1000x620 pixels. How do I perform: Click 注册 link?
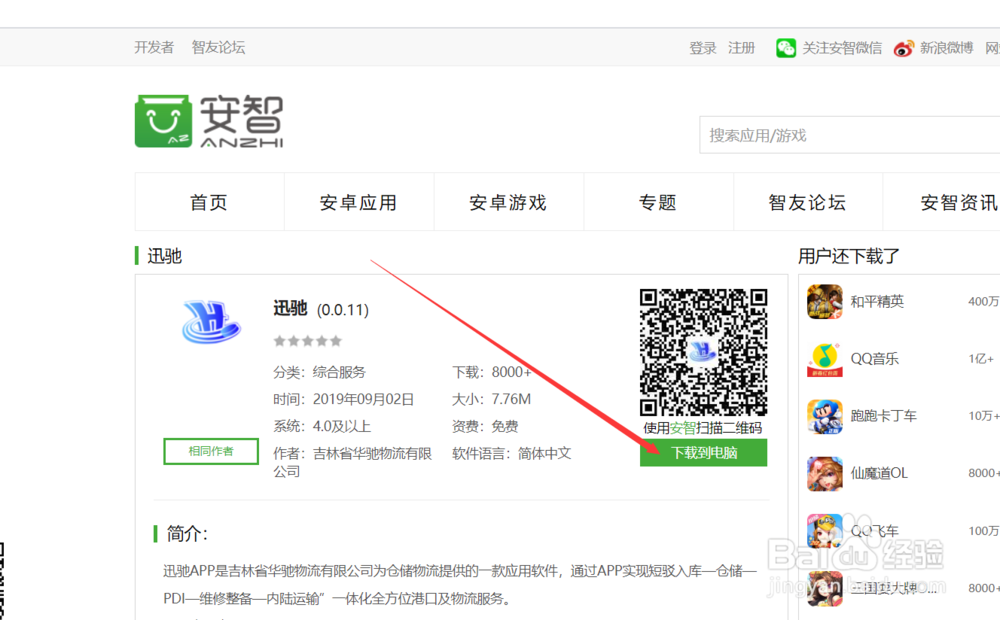[x=741, y=48]
